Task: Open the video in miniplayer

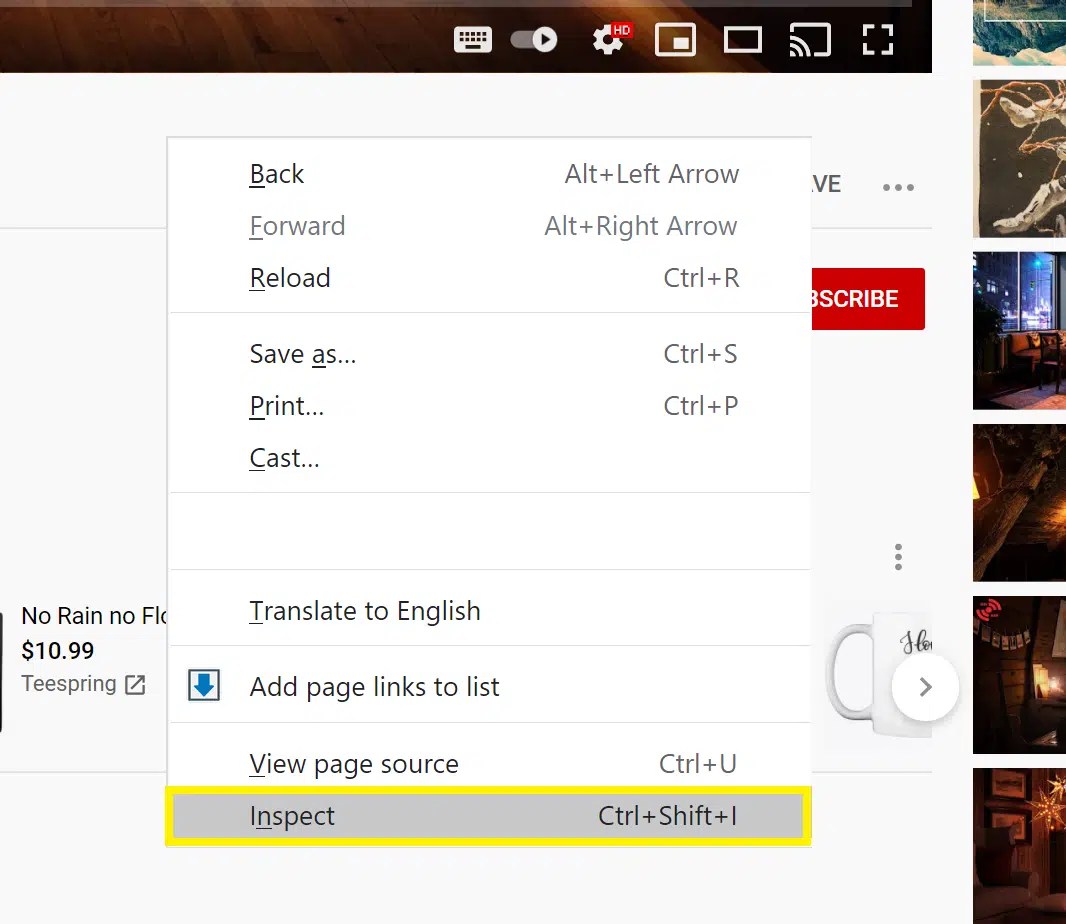Action: coord(676,40)
